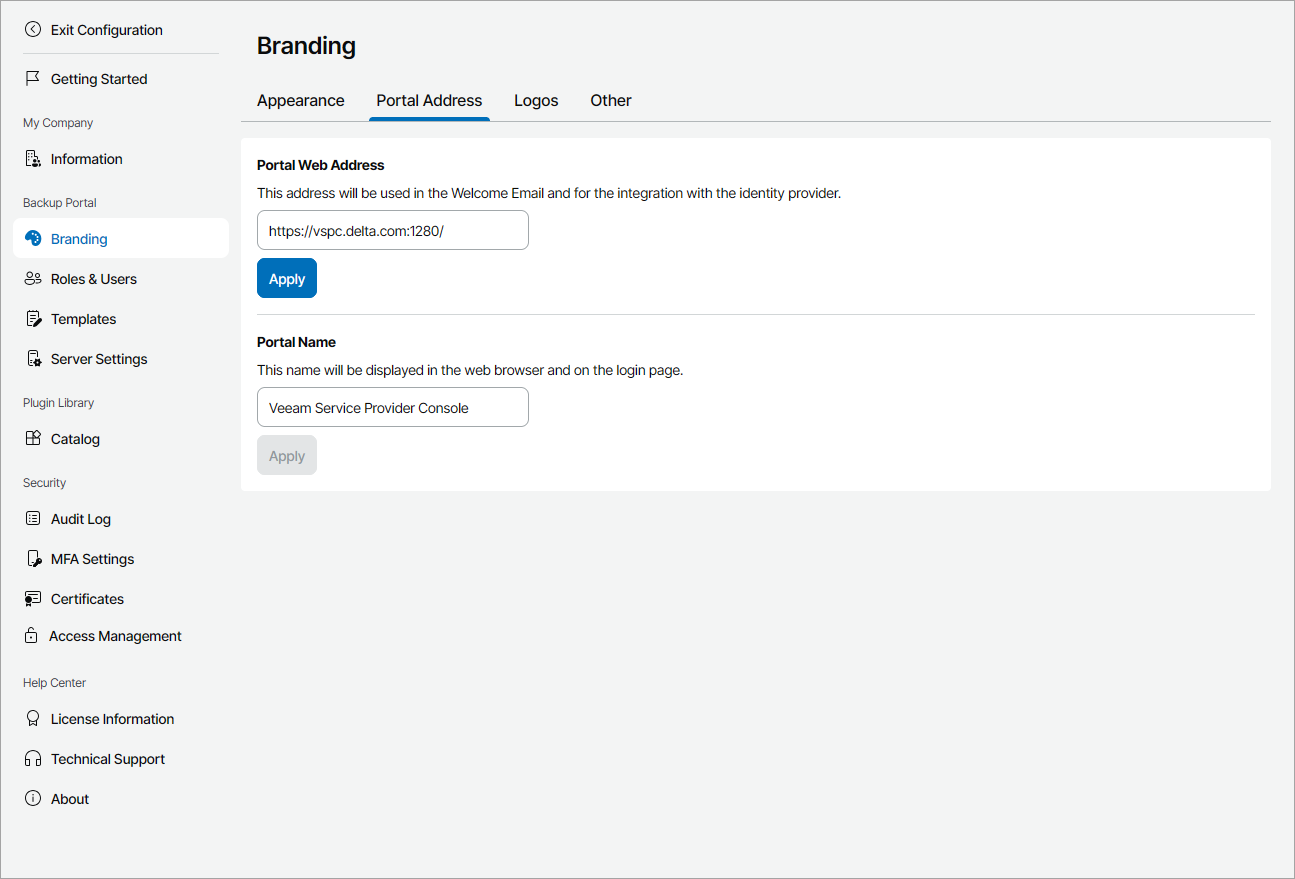Screen dimensions: 1295x879
Task: Open Access Management label in sidebar
Action: click(116, 636)
